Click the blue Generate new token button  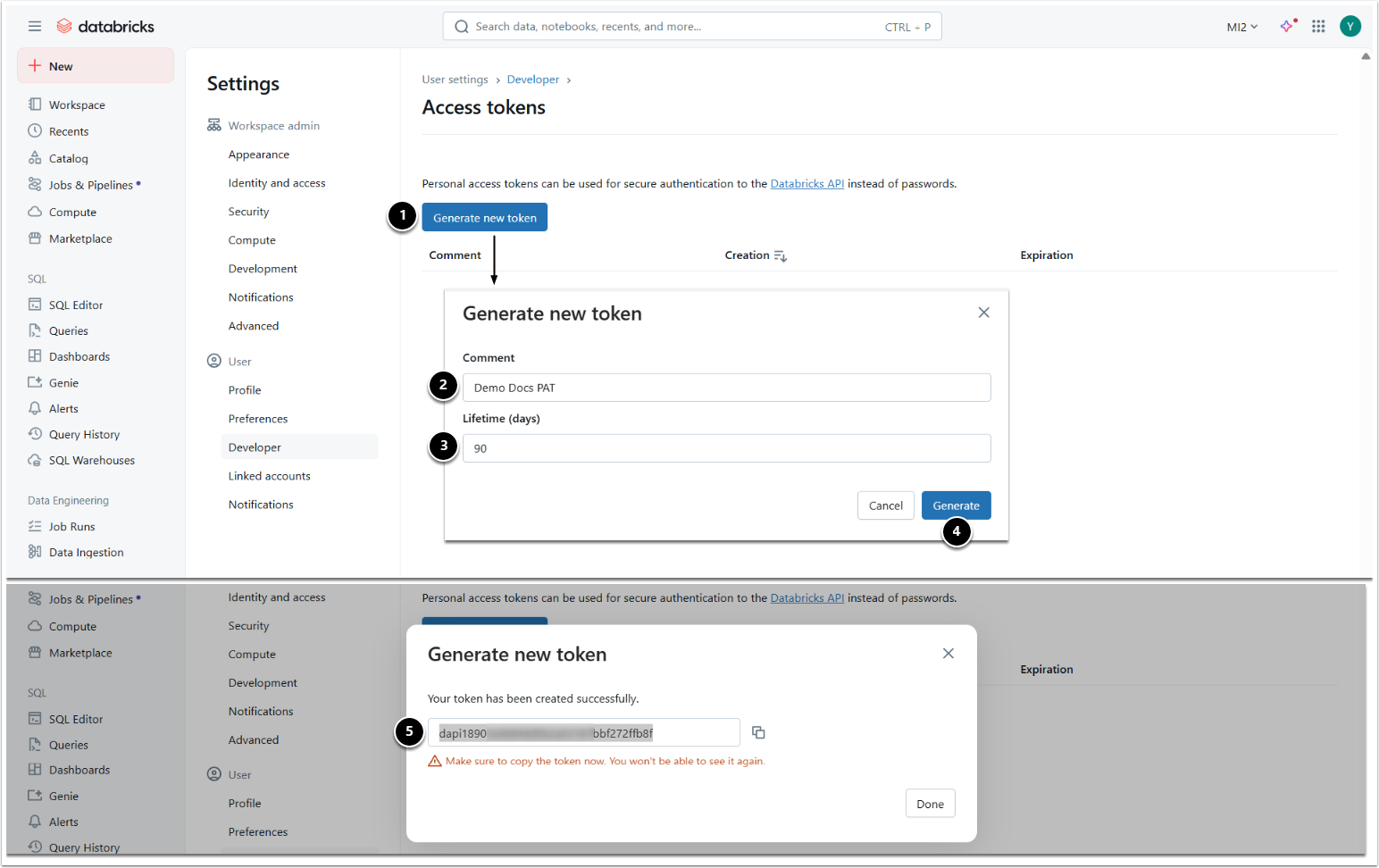click(485, 217)
